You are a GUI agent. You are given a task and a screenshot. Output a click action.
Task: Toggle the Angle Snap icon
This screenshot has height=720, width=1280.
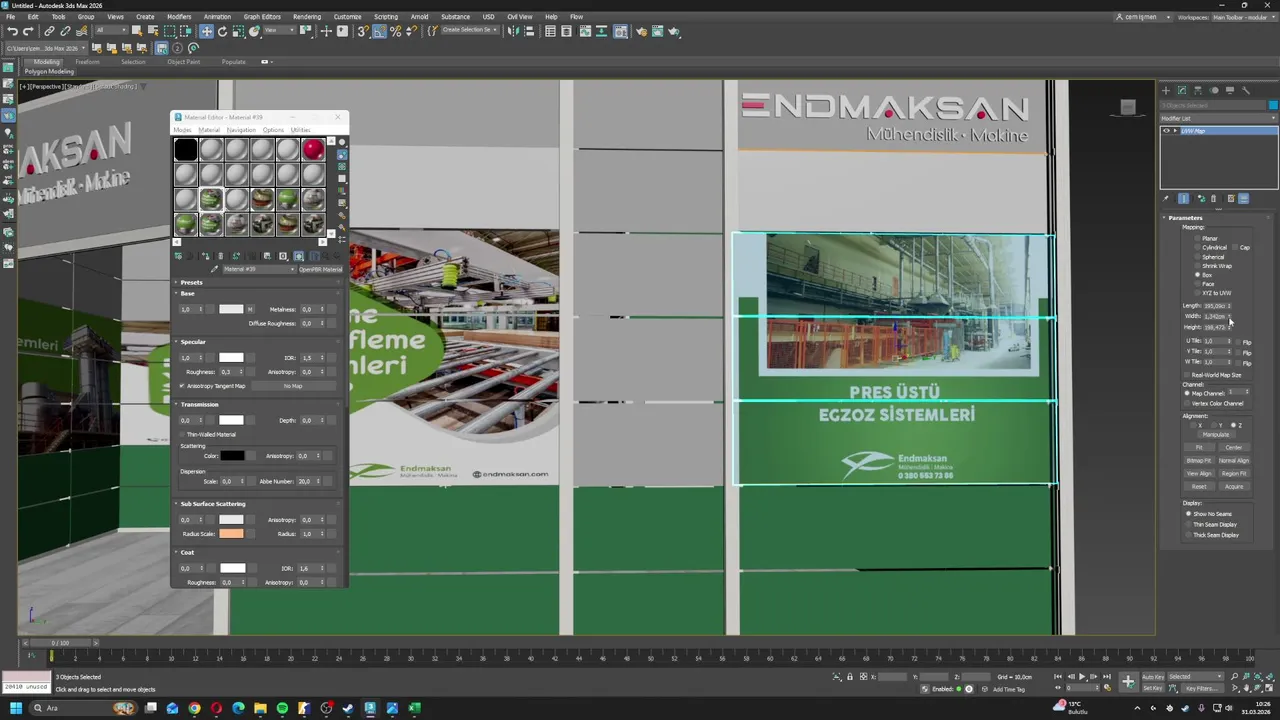point(379,31)
